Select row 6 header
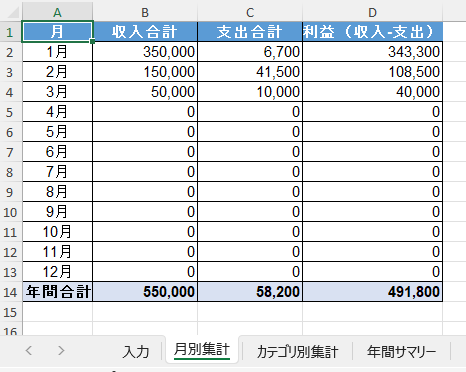Screen dimensions: 466x372 point(11,132)
